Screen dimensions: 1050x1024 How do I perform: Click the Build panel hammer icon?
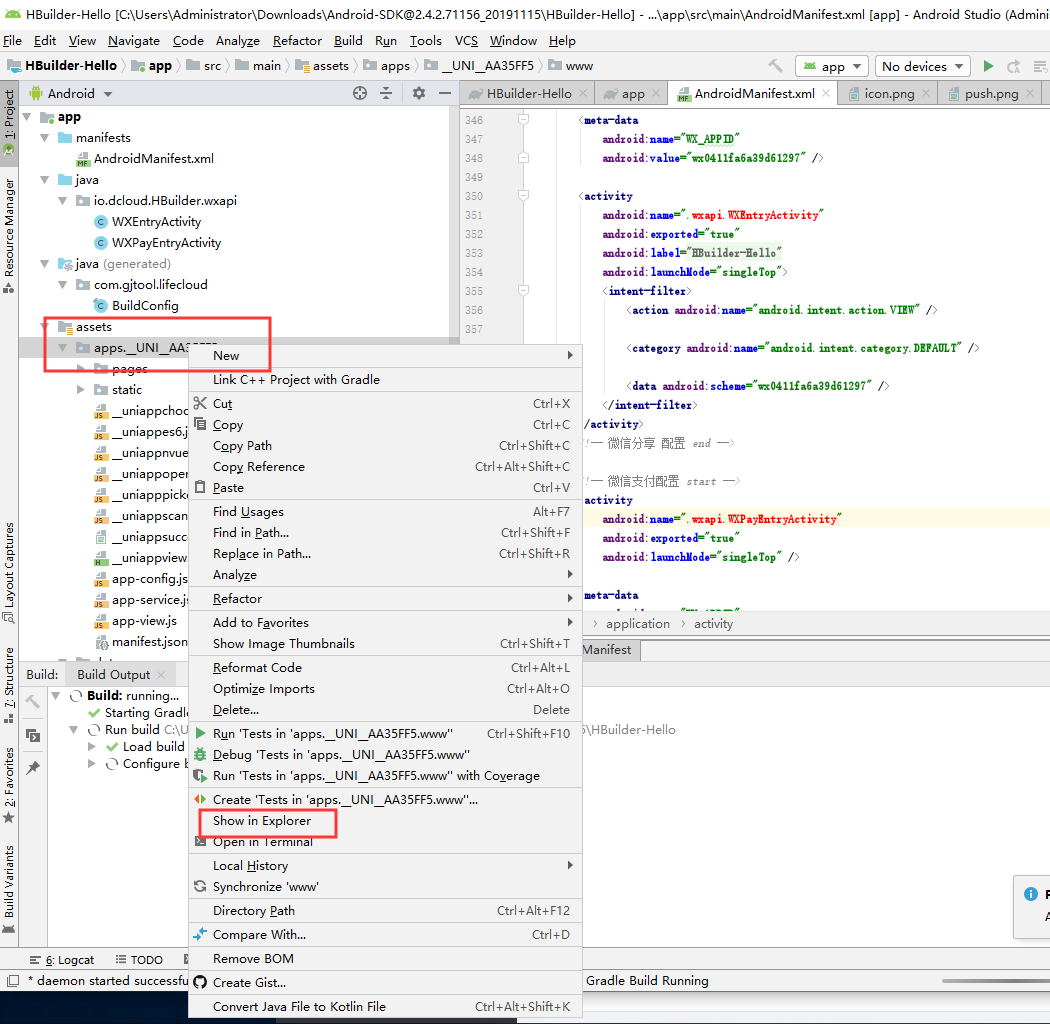click(32, 702)
